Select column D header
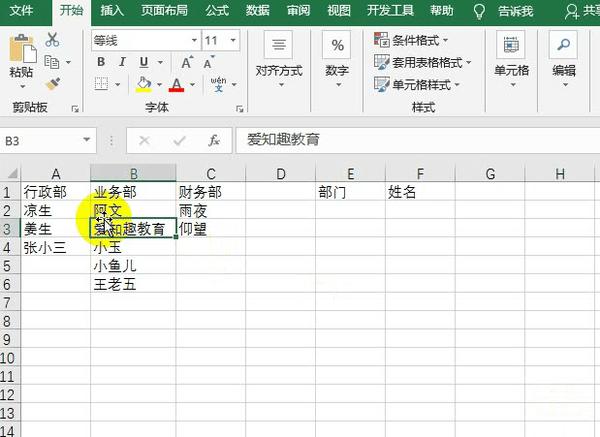The width and height of the screenshot is (600, 437). [x=281, y=174]
